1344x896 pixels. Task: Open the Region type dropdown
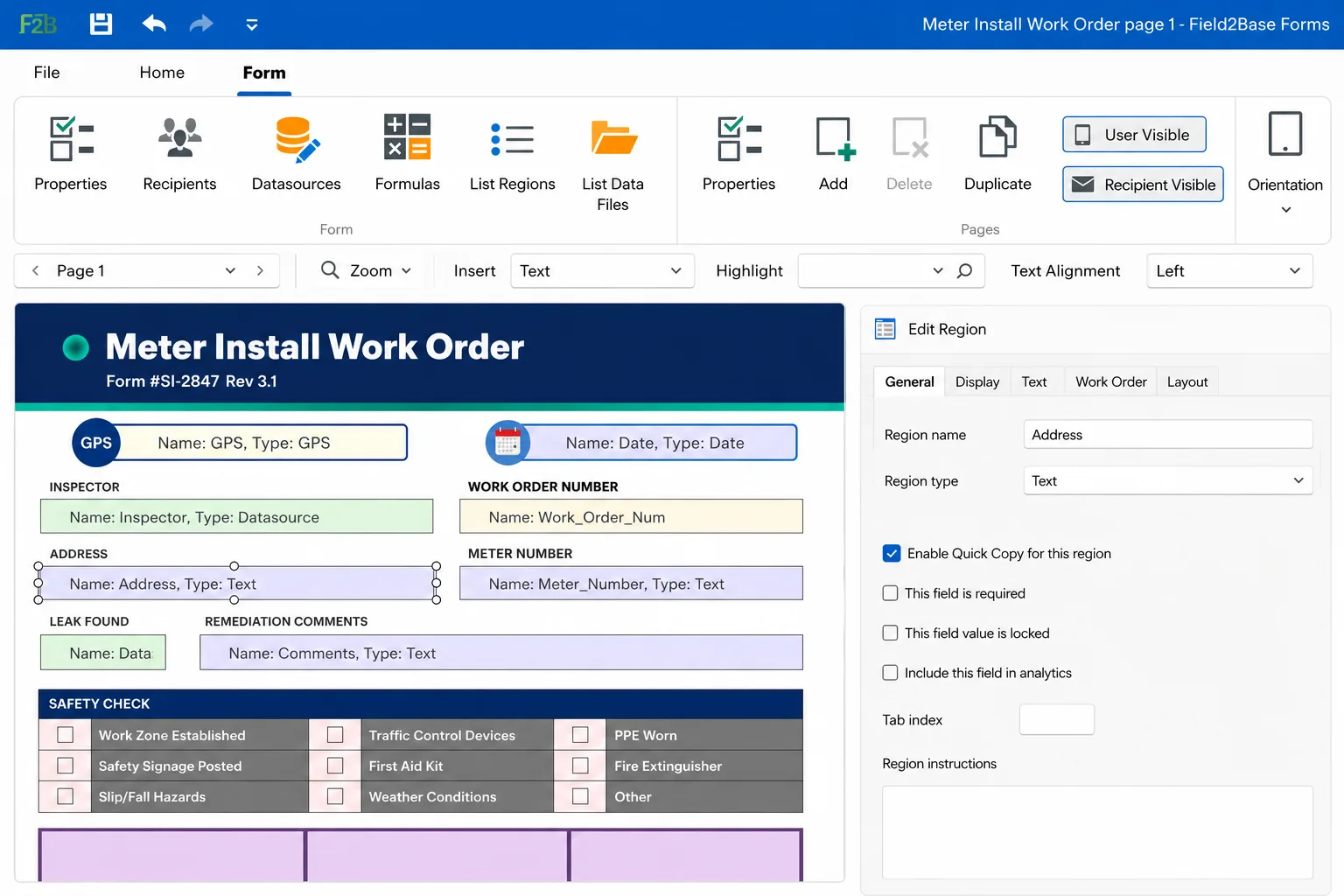pyautogui.click(x=1168, y=481)
